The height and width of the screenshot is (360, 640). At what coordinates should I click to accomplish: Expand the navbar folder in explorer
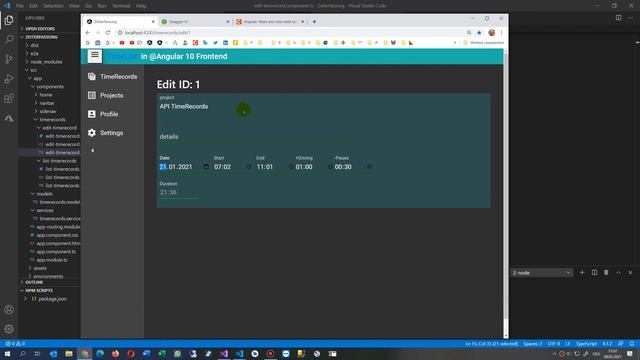[47, 103]
